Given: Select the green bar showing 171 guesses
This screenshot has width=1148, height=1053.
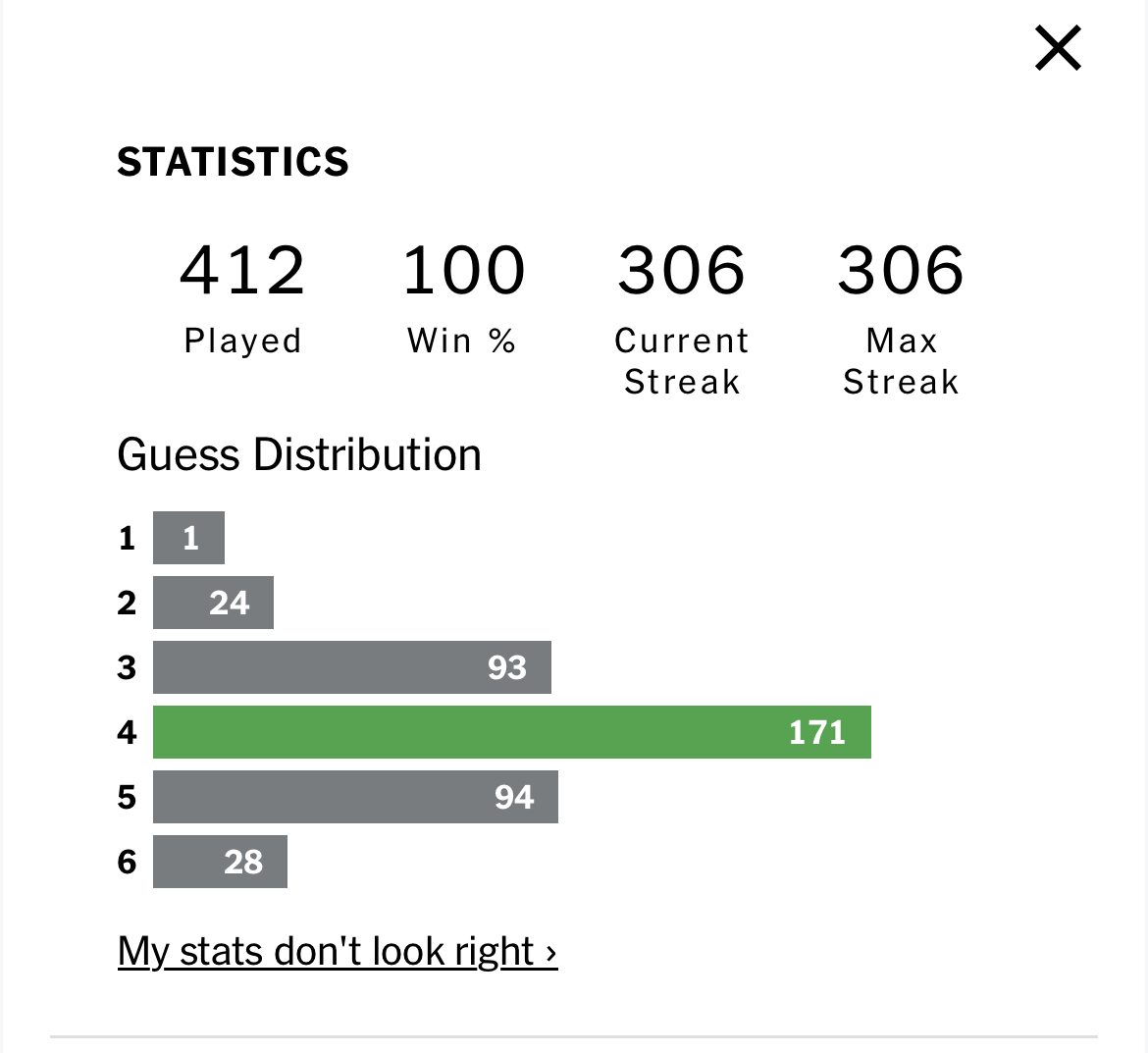Looking at the screenshot, I should click(x=512, y=732).
